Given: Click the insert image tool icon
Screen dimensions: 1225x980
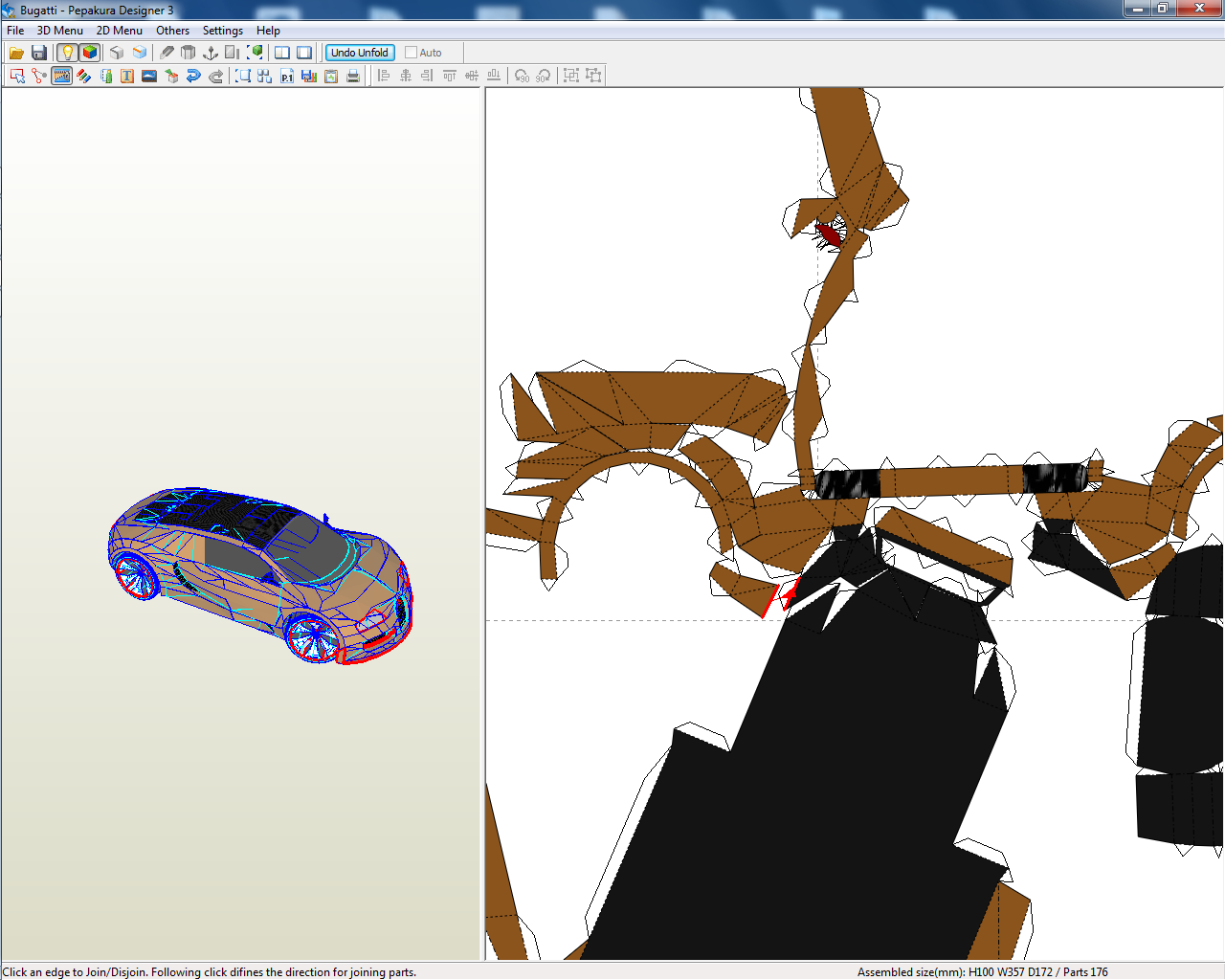Looking at the screenshot, I should click(148, 75).
